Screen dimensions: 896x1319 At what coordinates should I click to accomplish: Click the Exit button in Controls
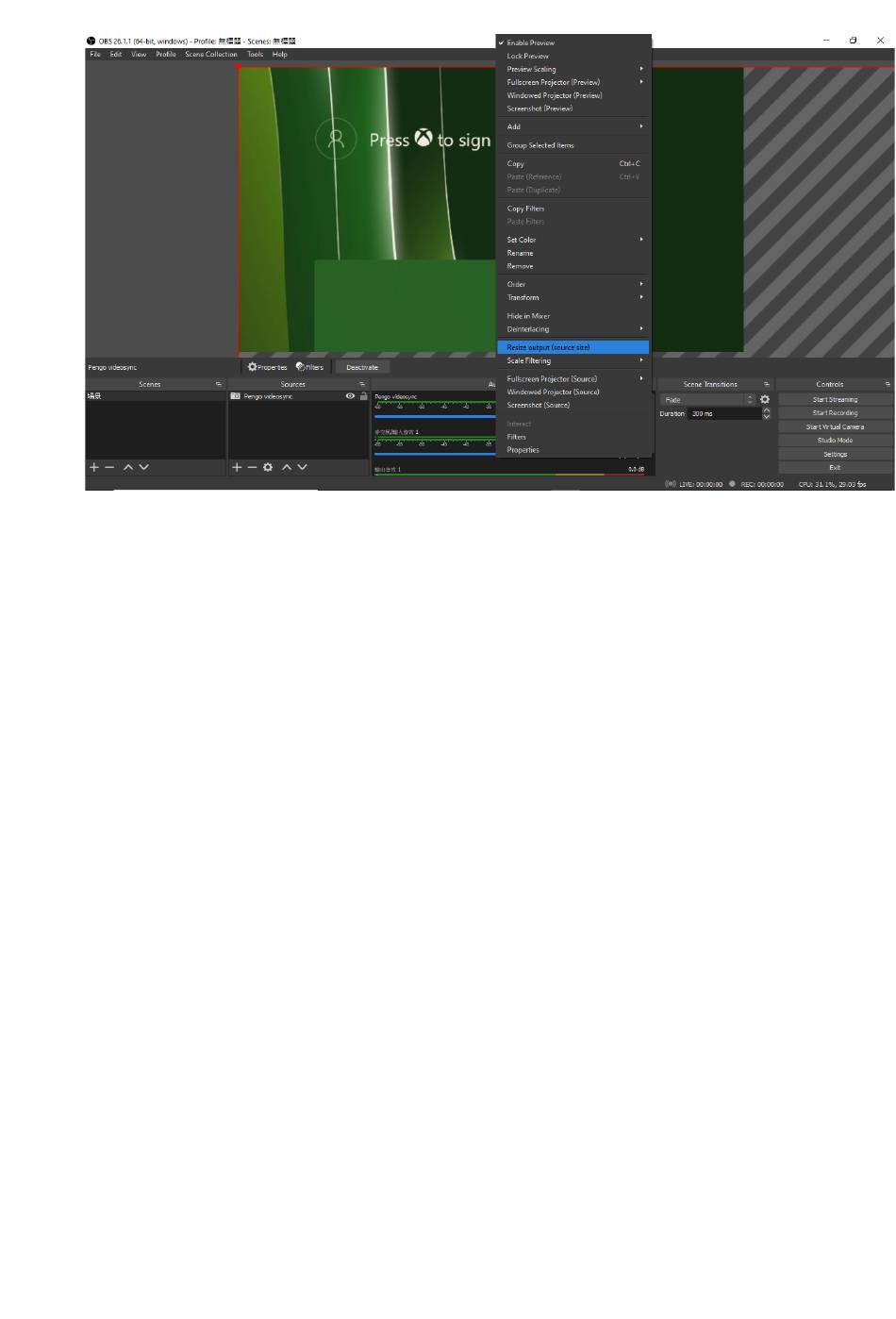pyautogui.click(x=836, y=467)
